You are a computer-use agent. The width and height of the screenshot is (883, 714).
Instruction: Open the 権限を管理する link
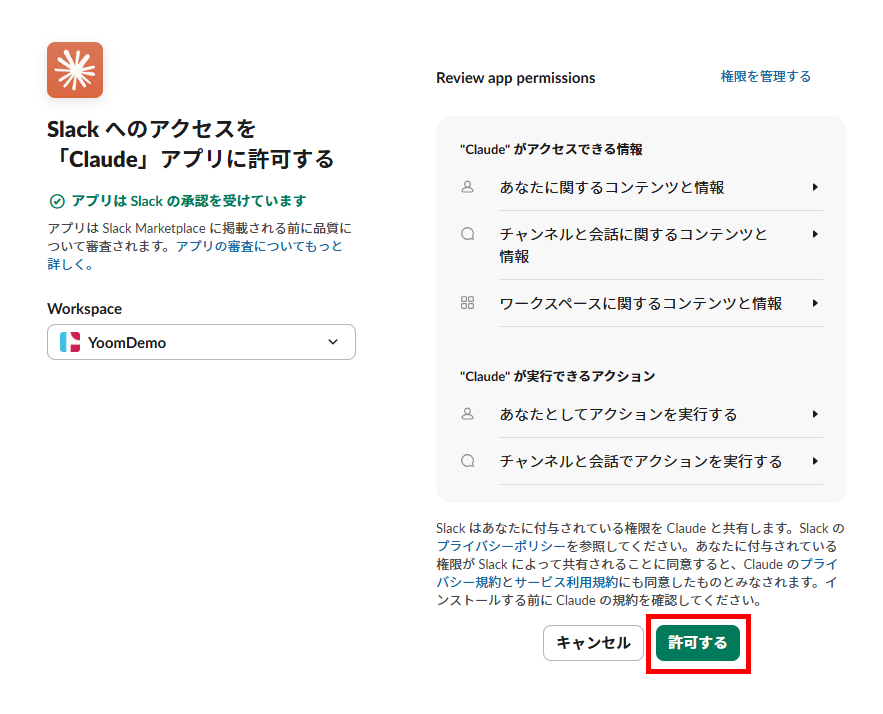click(766, 77)
